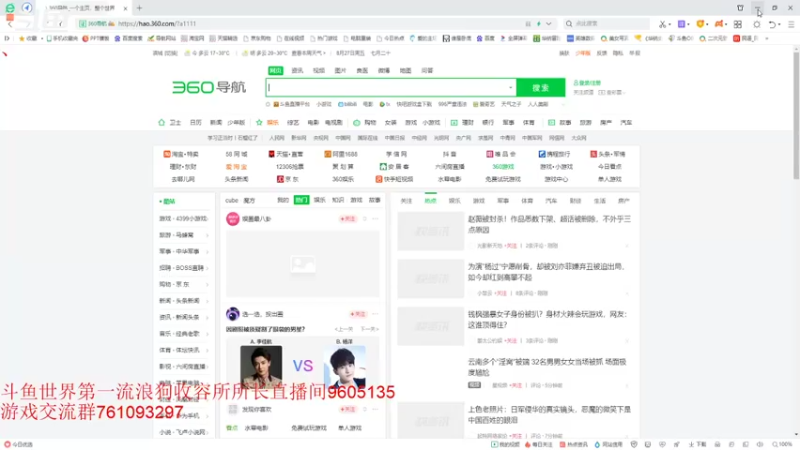Open 携程旅行 site icon link
Screen dimensions: 800x450
click(x=542, y=154)
